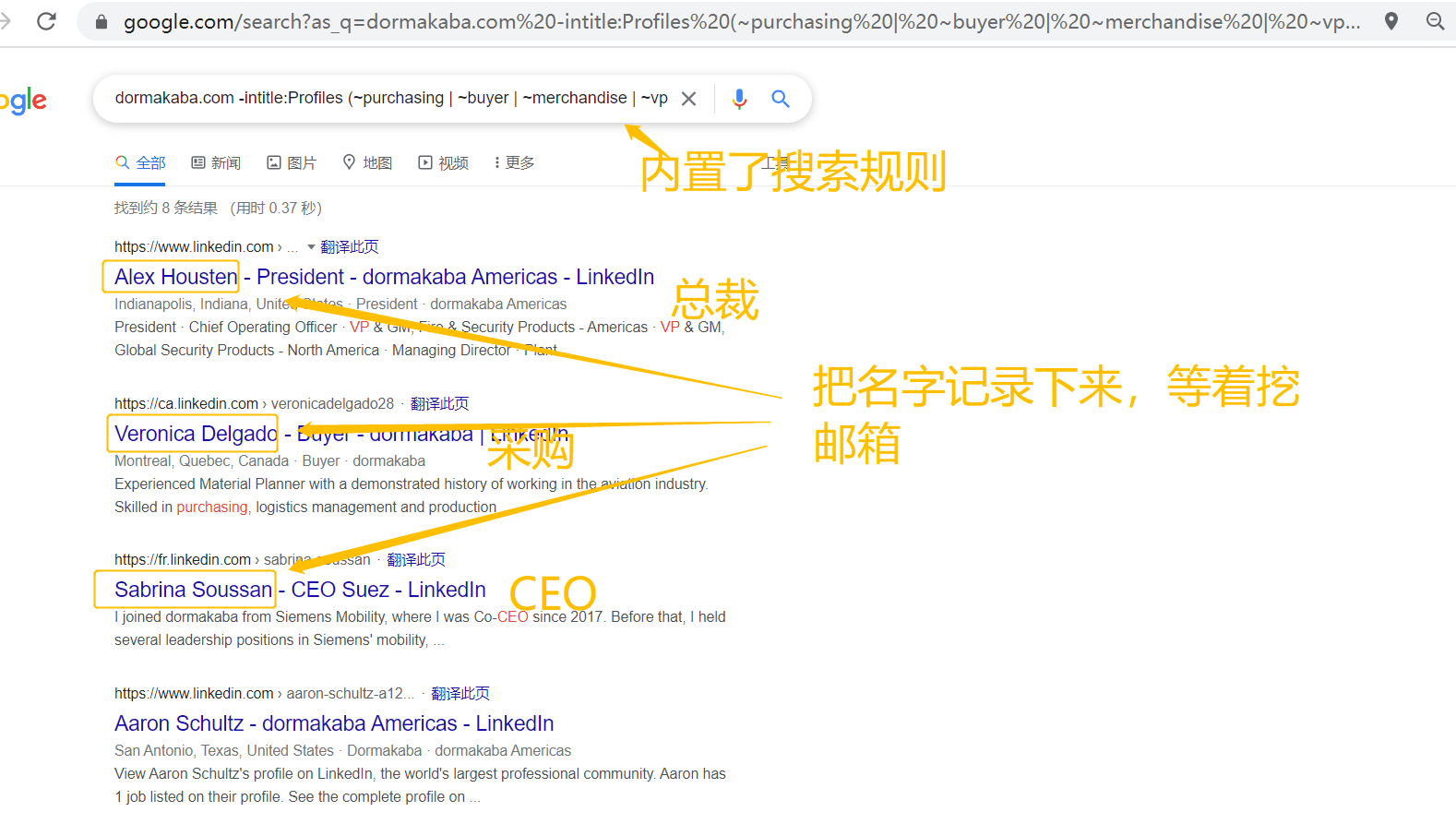Click the browser URL address bar
Viewport: 1456px width, 824px height.
point(742,21)
